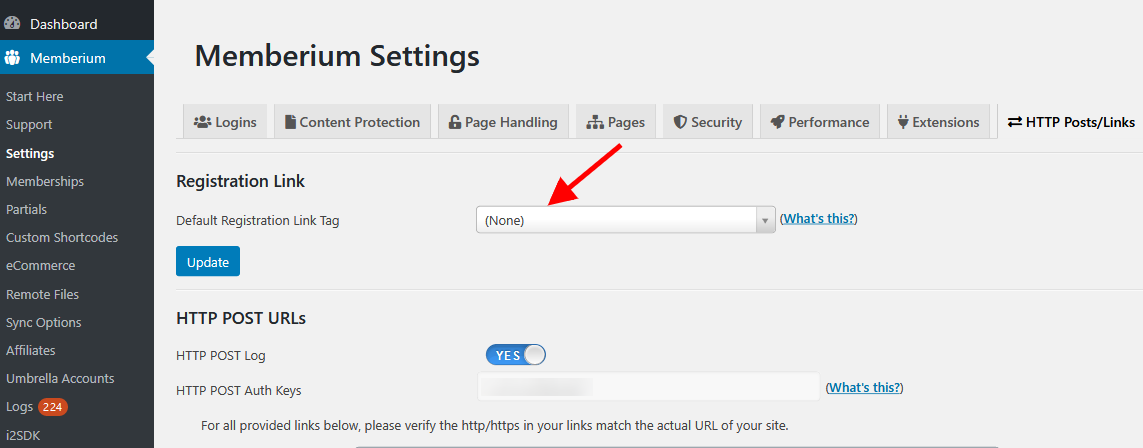Click the plug icon on Extensions tab

click(x=903, y=122)
